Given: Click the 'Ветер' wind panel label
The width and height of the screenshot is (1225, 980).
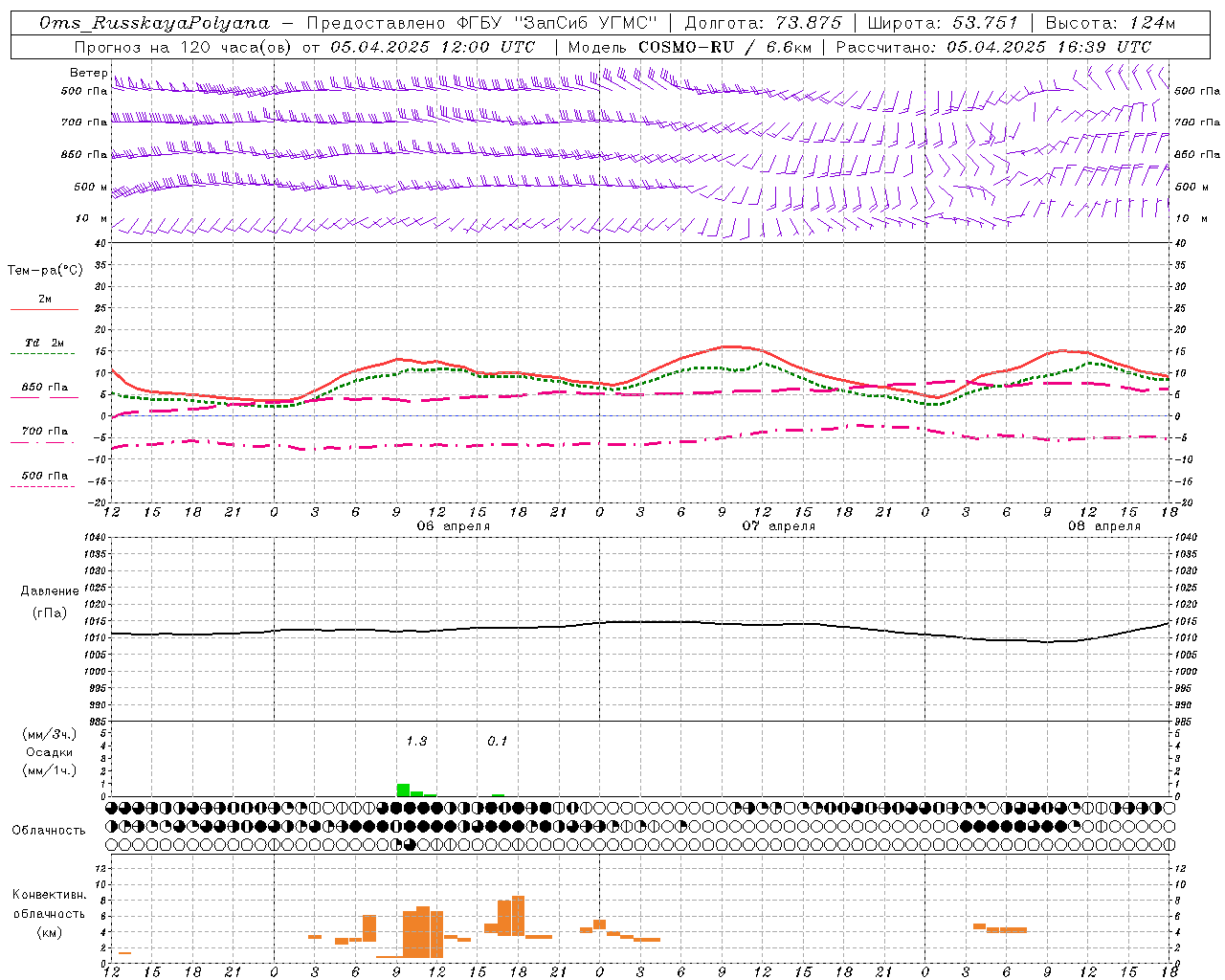Looking at the screenshot, I should click(88, 73).
